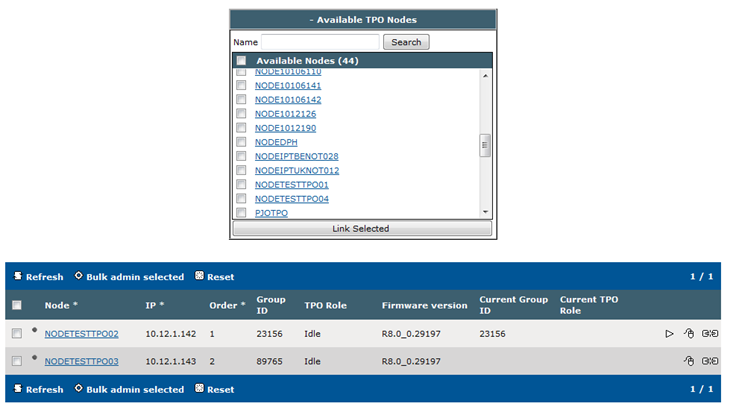Click Bulk admin selected in the top toolbar
This screenshot has width=730, height=417.
coord(129,276)
